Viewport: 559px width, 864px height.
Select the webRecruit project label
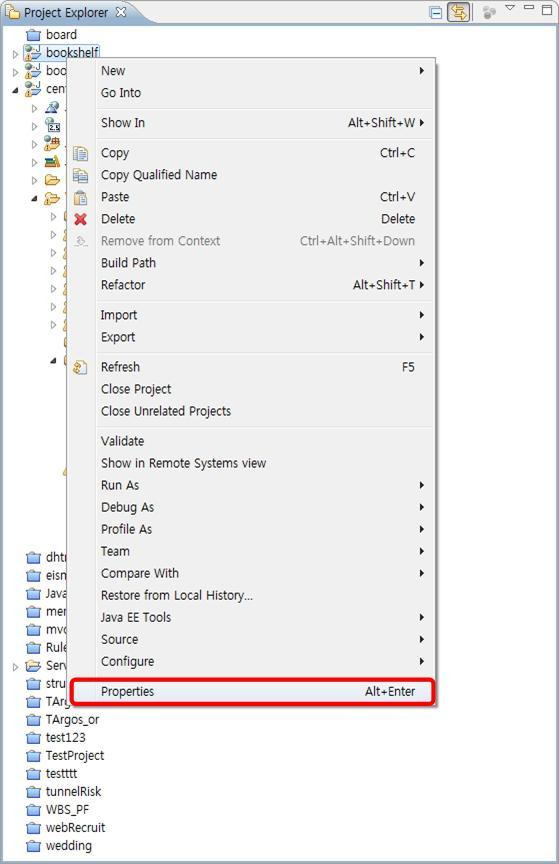point(76,828)
